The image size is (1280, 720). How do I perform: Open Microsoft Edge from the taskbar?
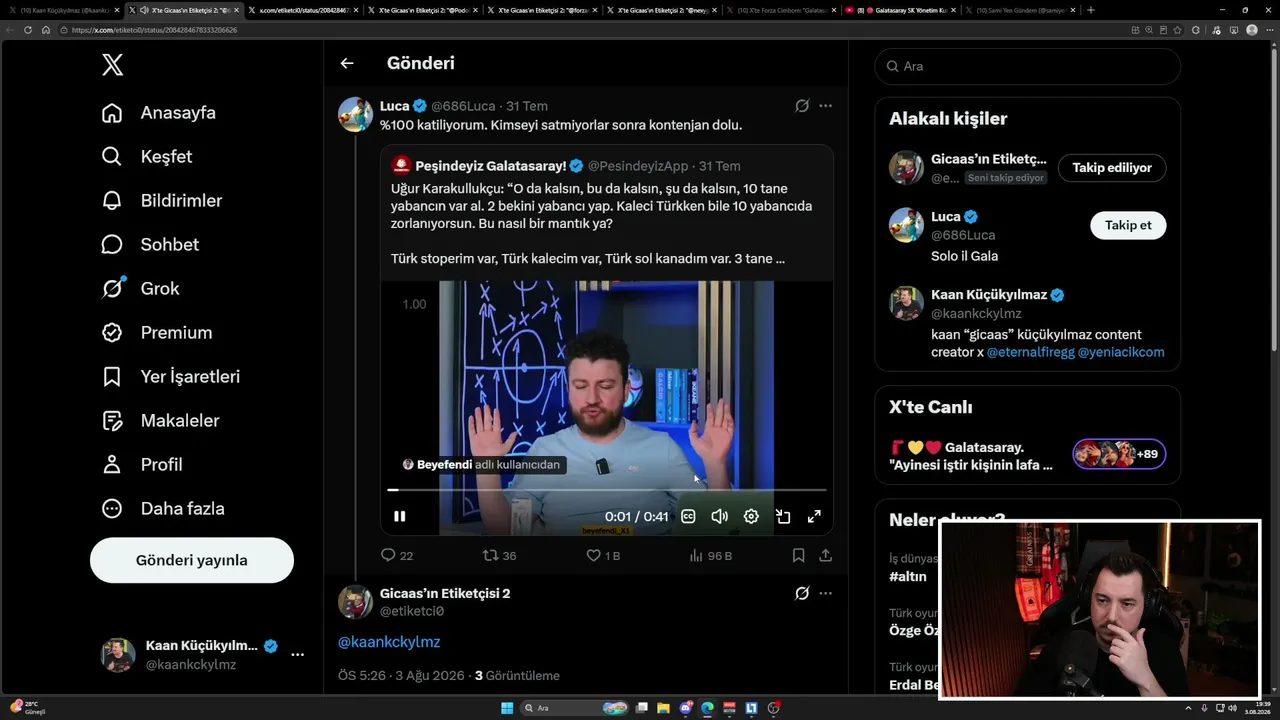coord(707,708)
